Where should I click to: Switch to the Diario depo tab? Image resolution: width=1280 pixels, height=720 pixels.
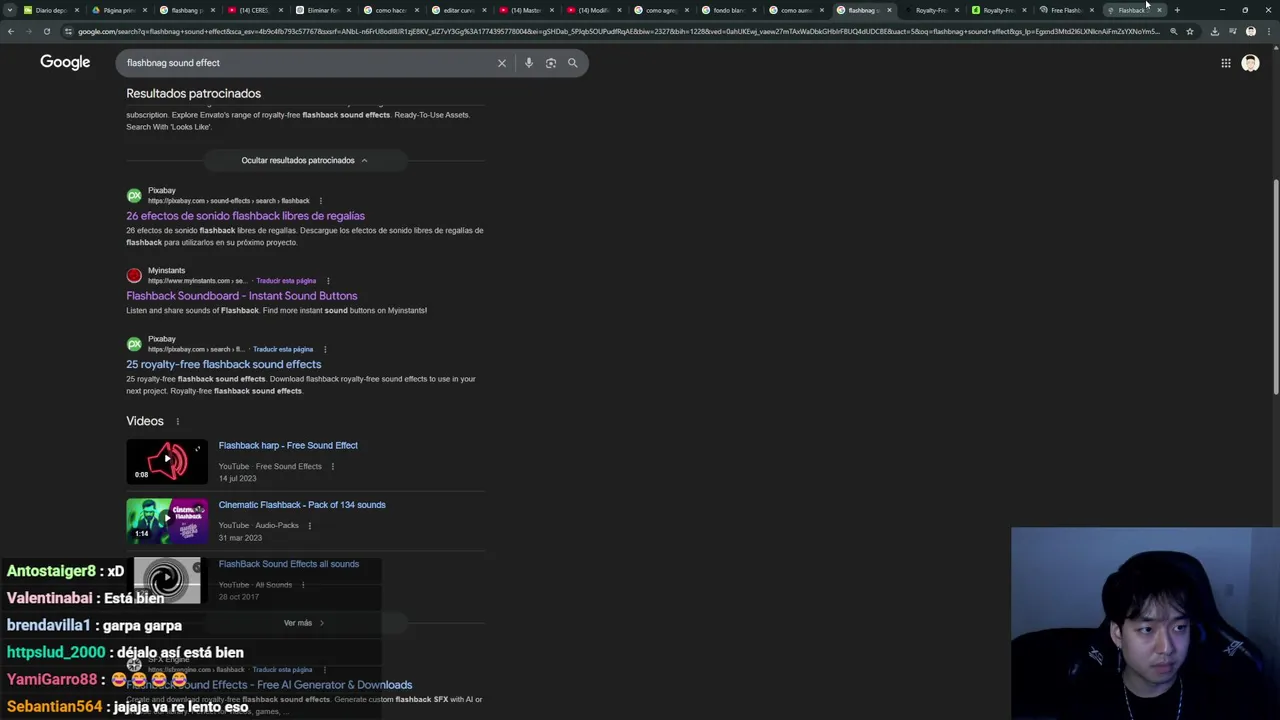pyautogui.click(x=50, y=10)
